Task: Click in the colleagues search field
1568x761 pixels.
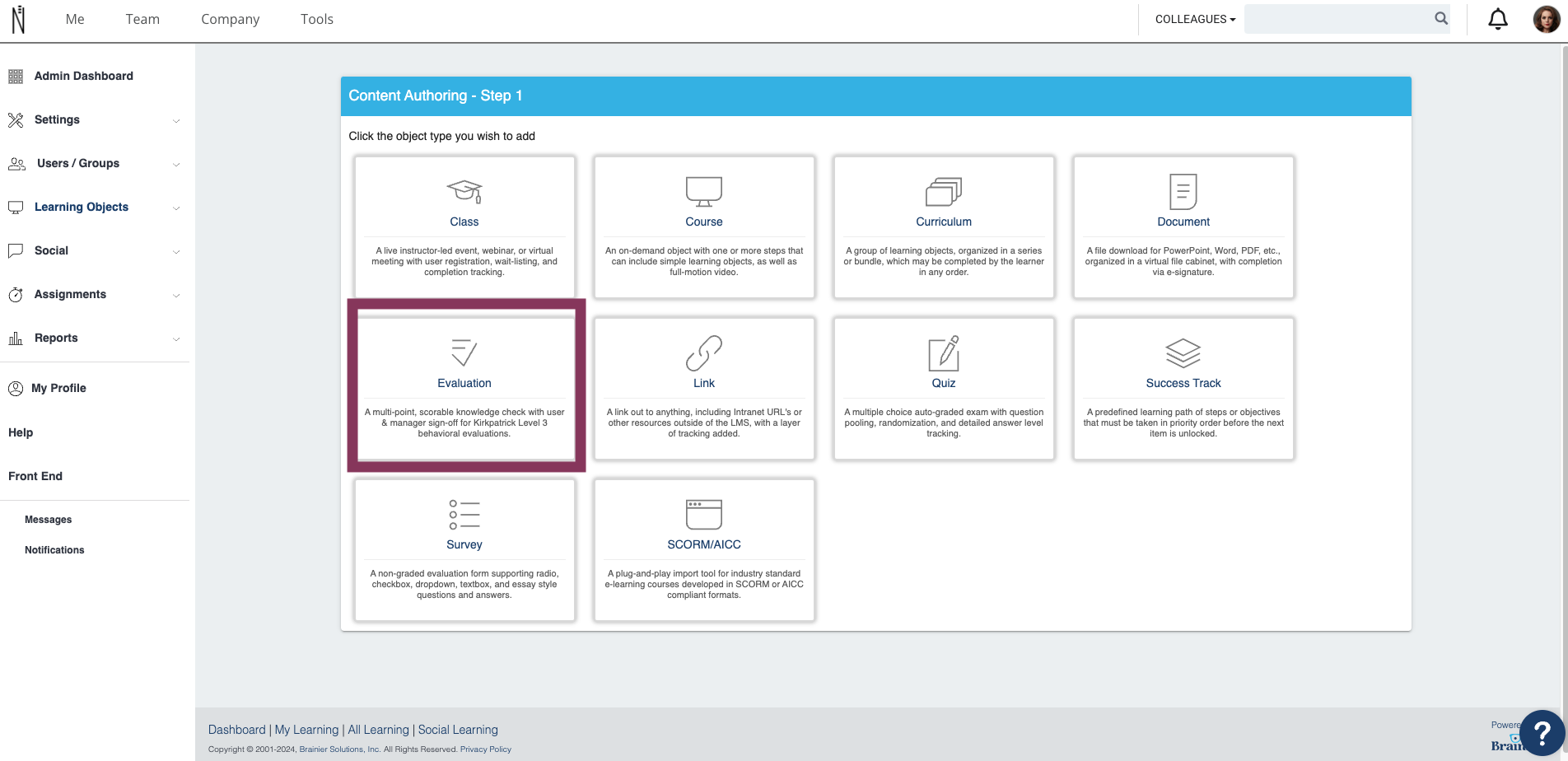Action: coord(1338,19)
